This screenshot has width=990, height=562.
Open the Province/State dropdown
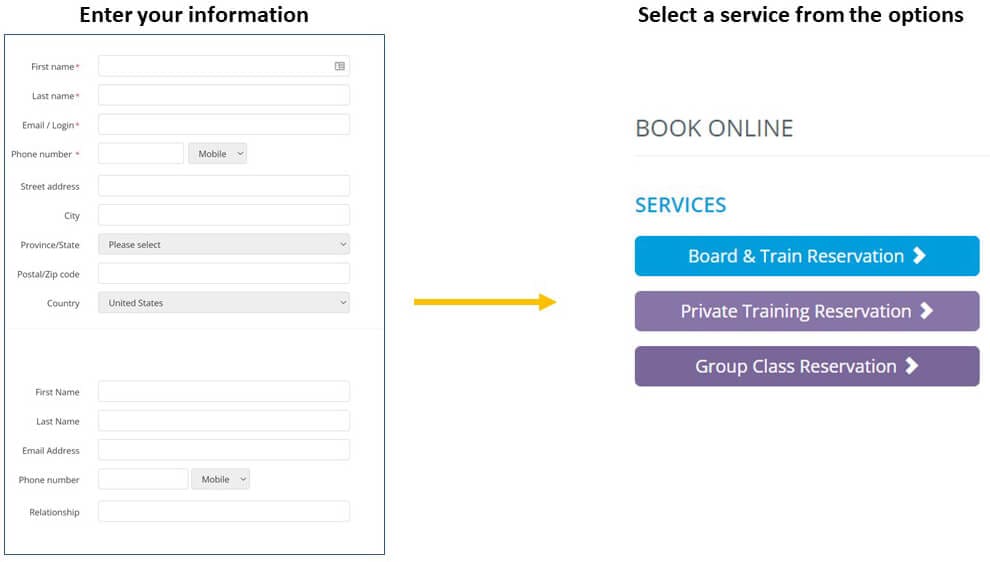point(224,245)
